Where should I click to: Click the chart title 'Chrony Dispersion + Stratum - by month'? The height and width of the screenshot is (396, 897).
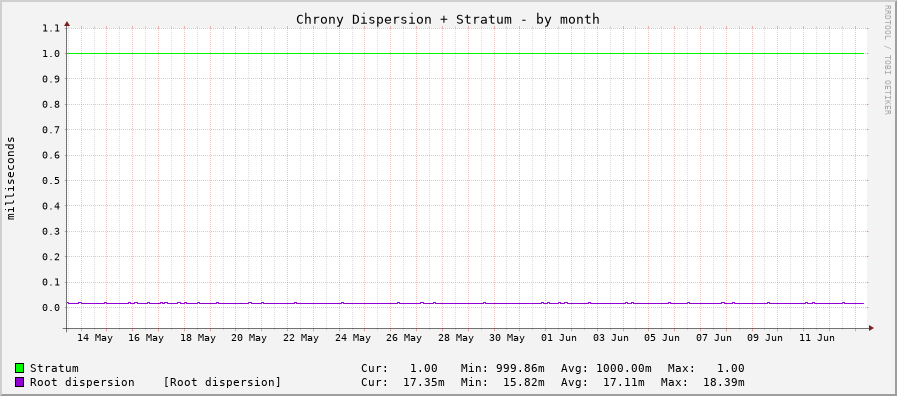pos(447,19)
